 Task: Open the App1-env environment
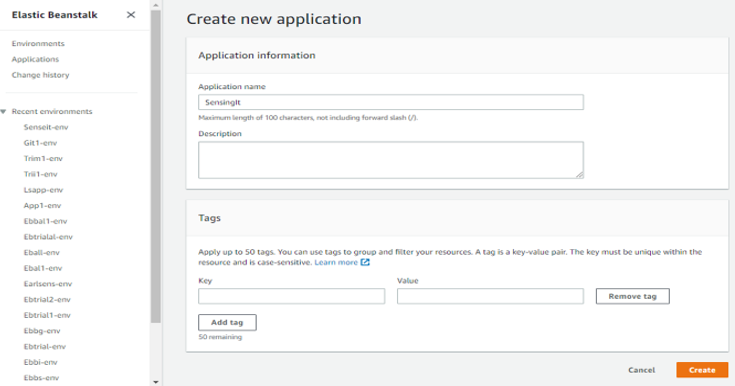click(42, 205)
